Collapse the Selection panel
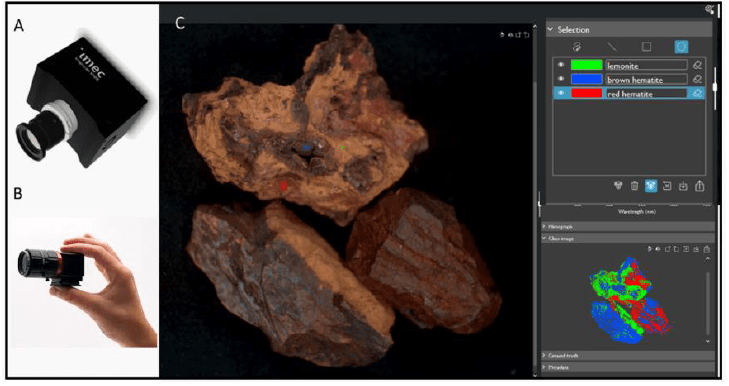729x386 pixels. tap(550, 29)
